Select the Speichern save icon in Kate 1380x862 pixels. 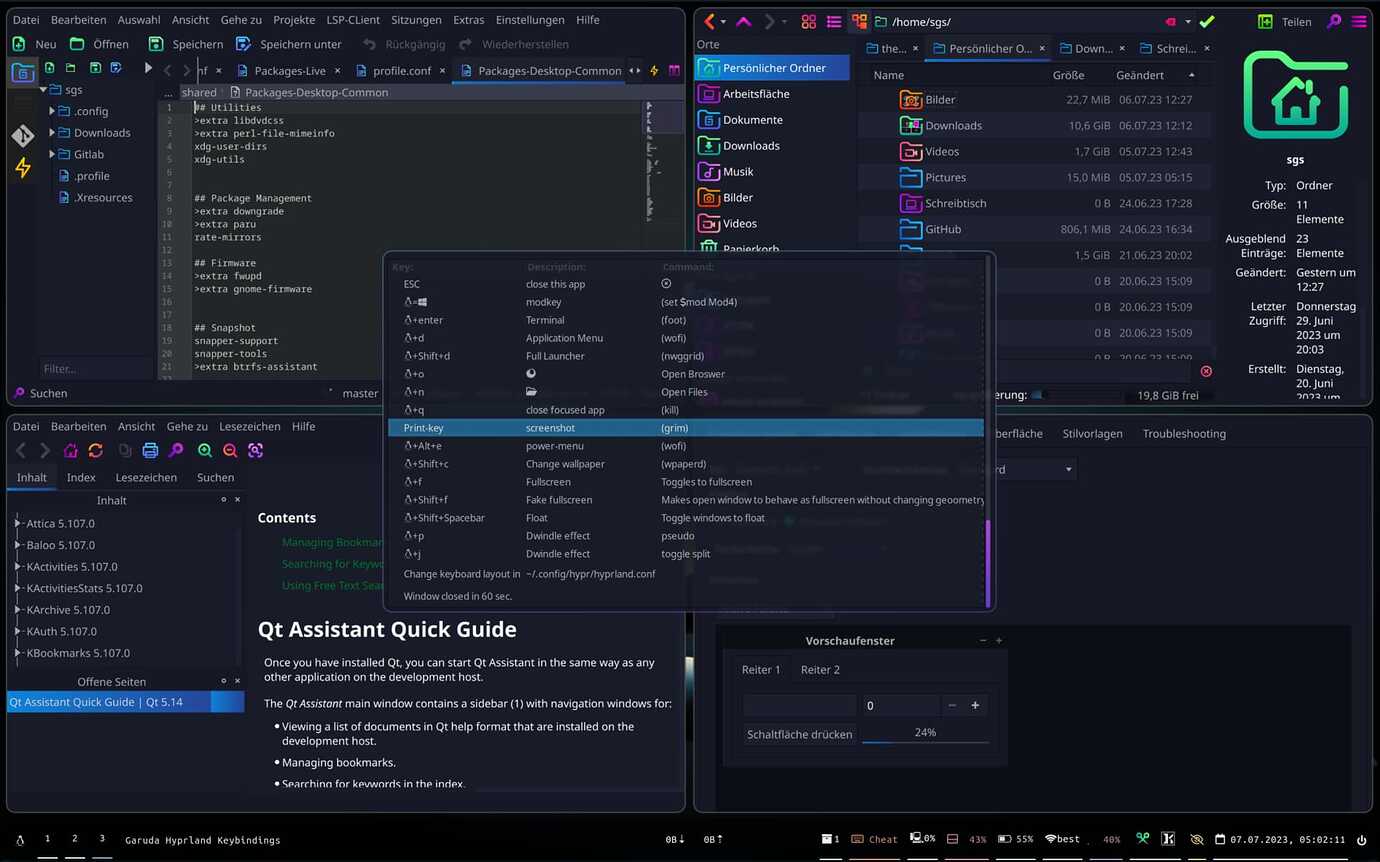click(x=156, y=44)
